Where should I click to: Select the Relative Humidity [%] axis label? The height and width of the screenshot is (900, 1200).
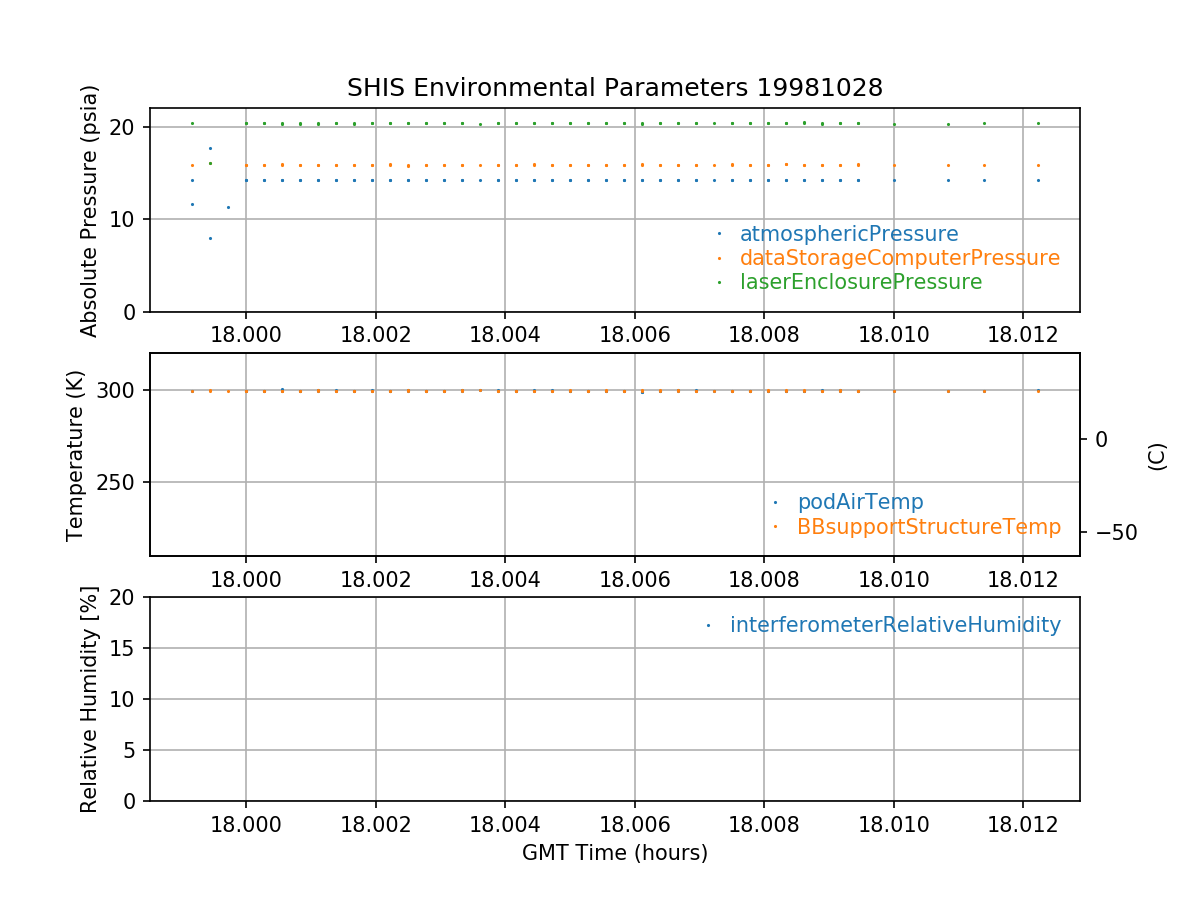pyautogui.click(x=90, y=699)
